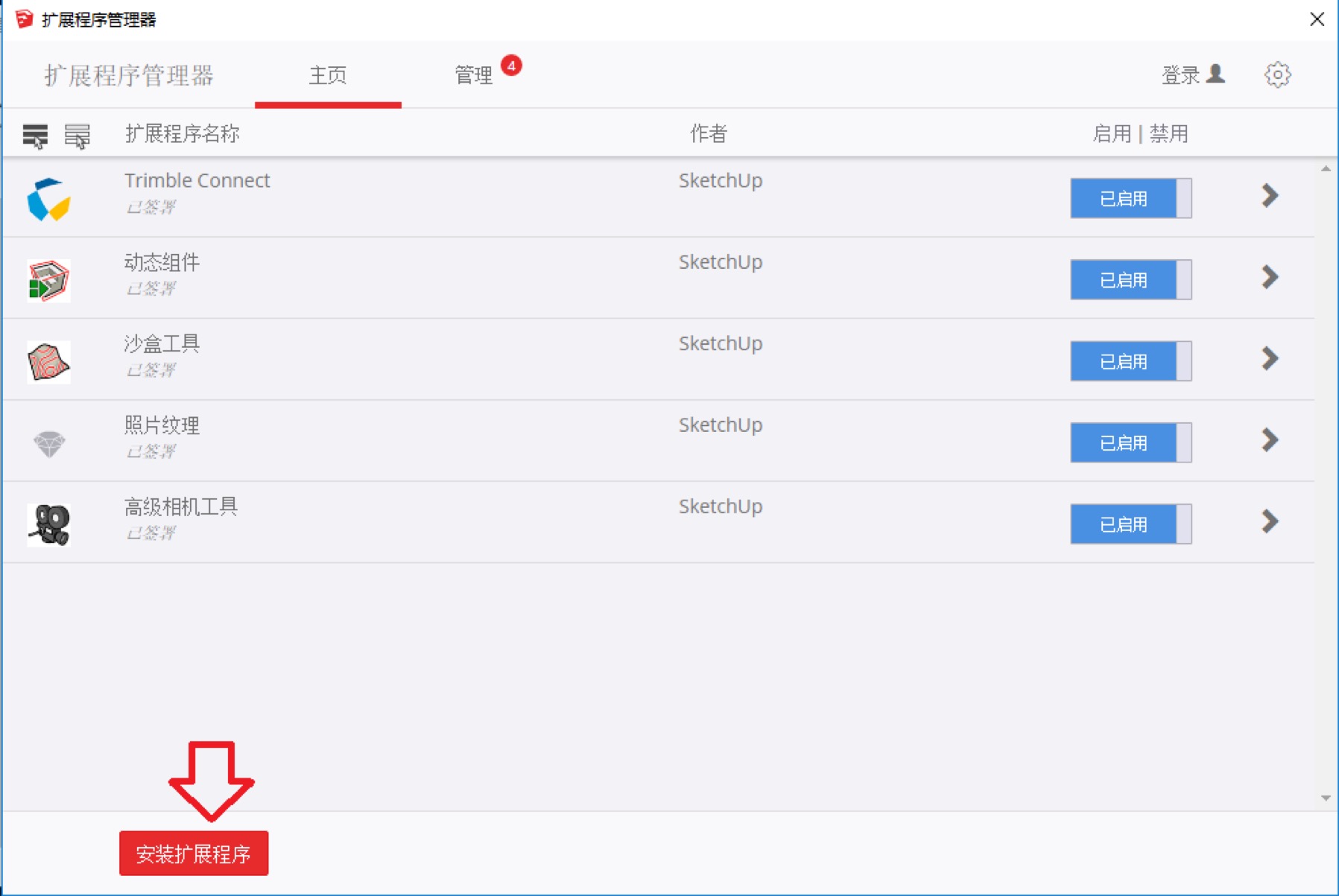
Task: Select the 高级相机工具 name text
Action: point(181,506)
